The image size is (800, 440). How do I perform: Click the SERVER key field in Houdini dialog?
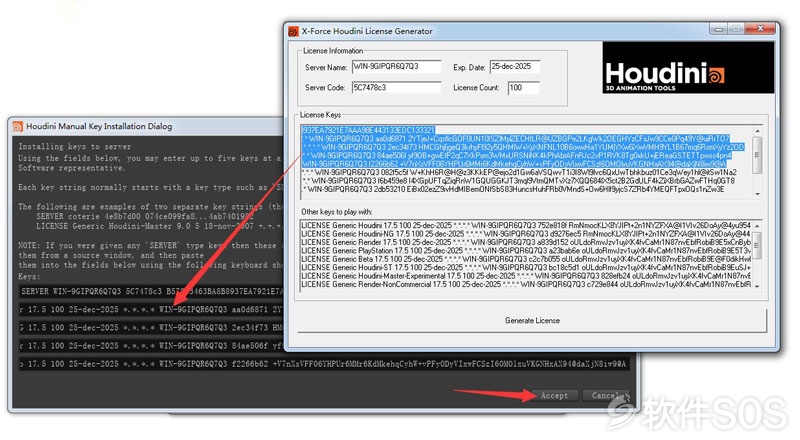pos(152,291)
